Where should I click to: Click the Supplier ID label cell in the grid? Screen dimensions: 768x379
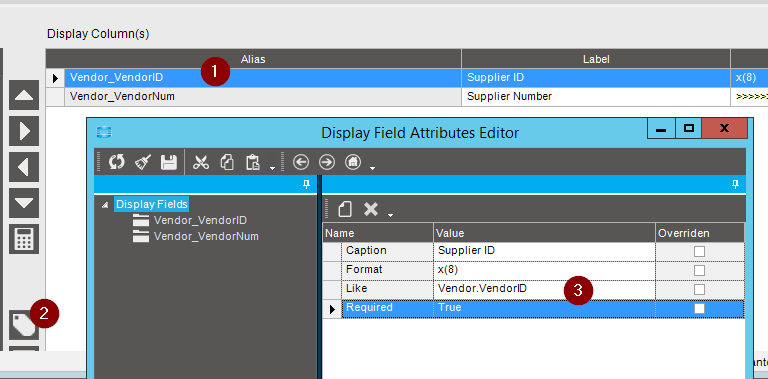pos(596,78)
